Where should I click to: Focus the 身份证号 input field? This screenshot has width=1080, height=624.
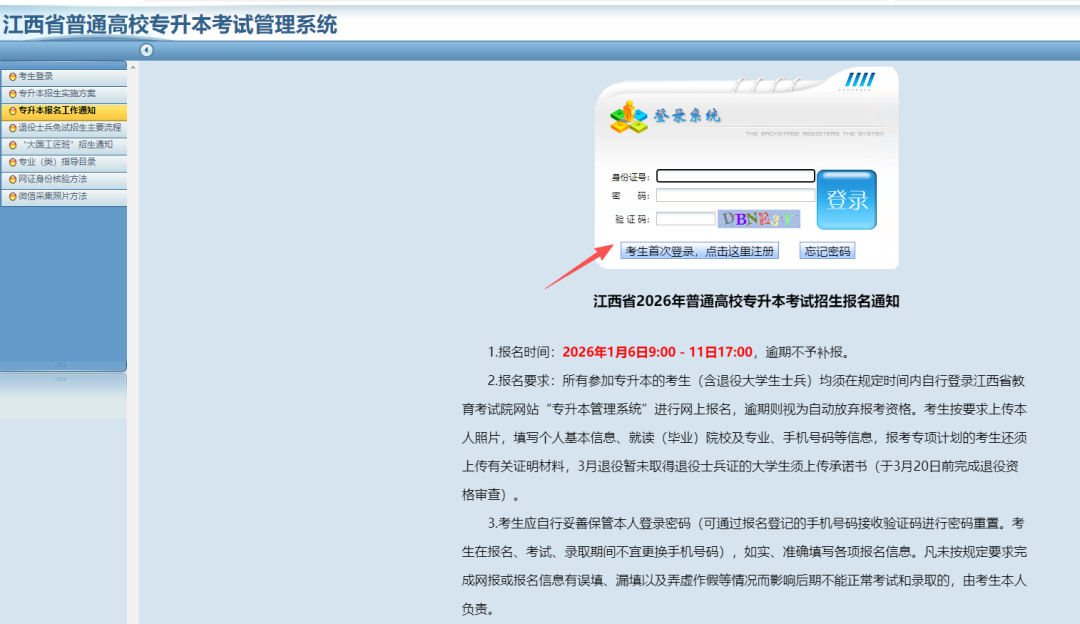coord(735,176)
